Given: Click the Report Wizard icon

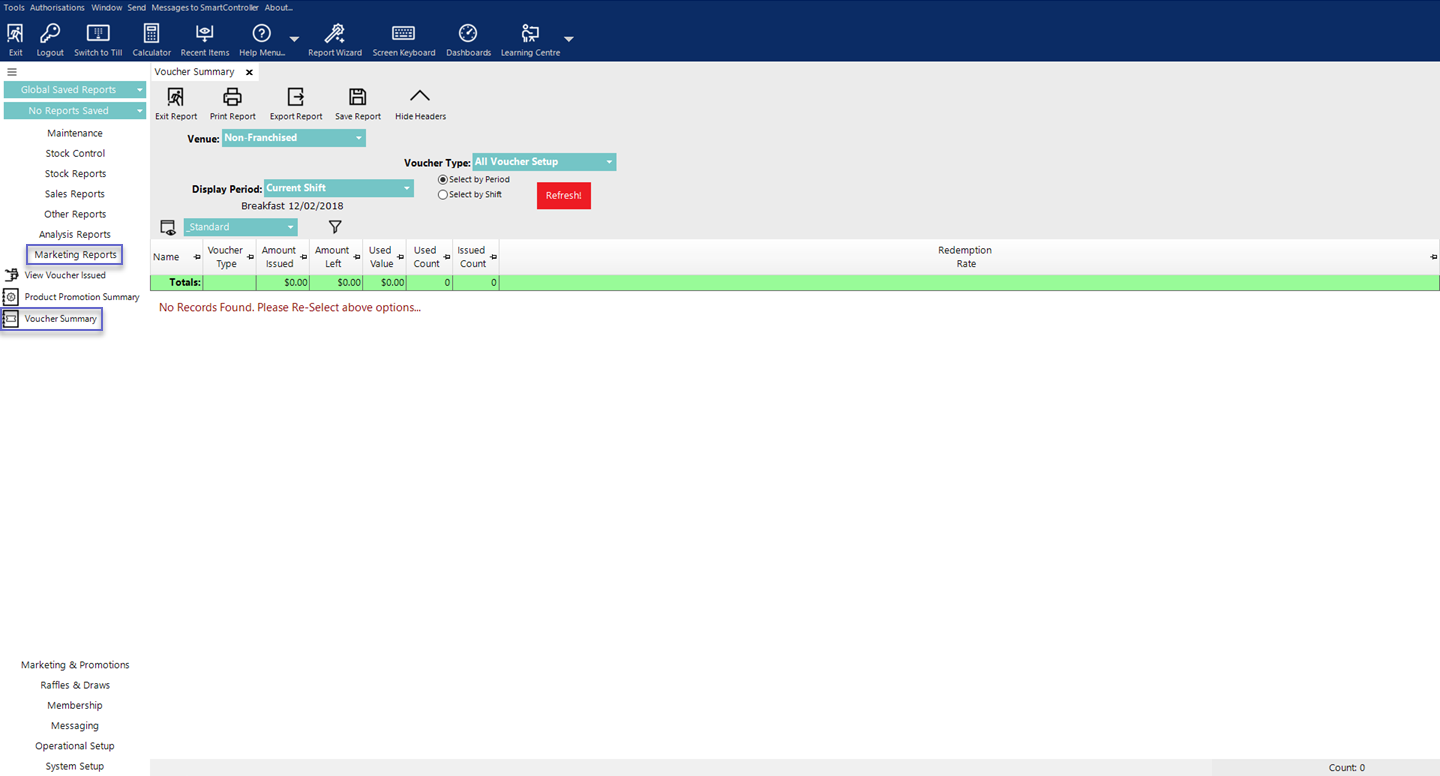Looking at the screenshot, I should coord(334,35).
